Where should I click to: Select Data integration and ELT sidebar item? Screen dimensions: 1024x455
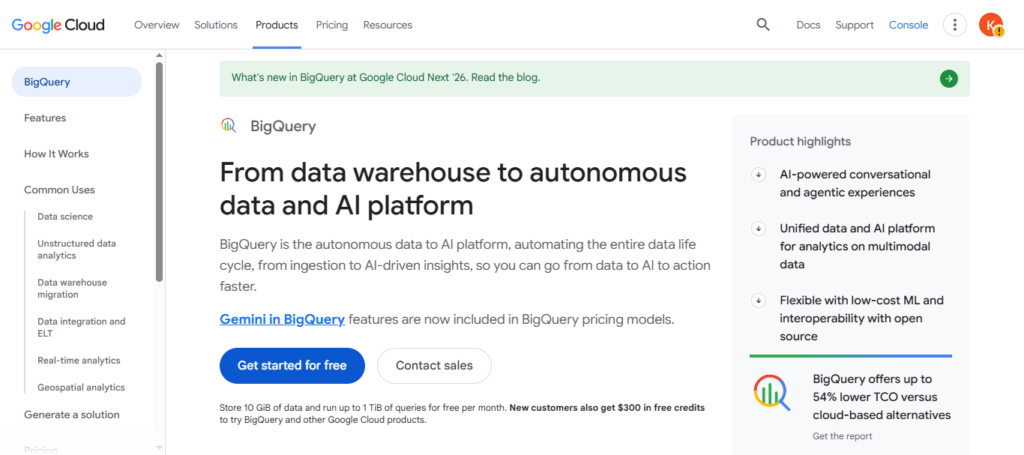[81, 328]
